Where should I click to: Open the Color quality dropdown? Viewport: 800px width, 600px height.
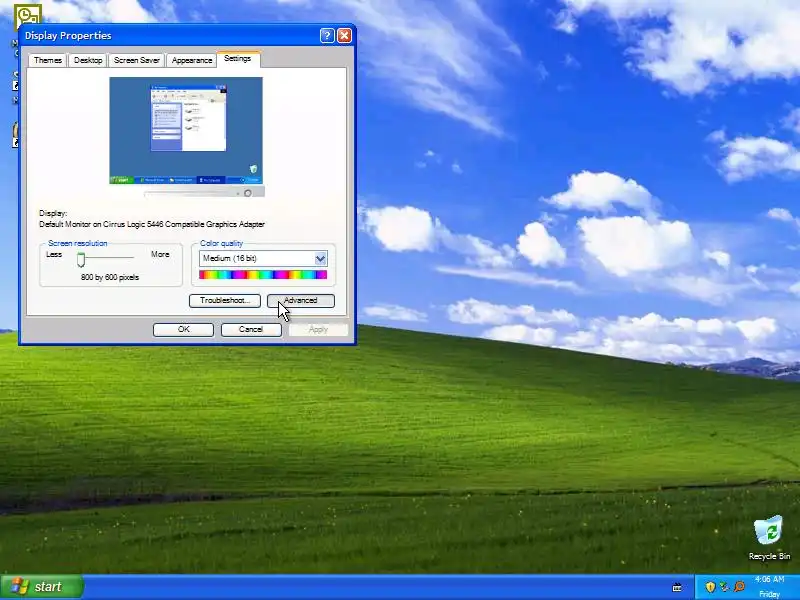coord(263,259)
